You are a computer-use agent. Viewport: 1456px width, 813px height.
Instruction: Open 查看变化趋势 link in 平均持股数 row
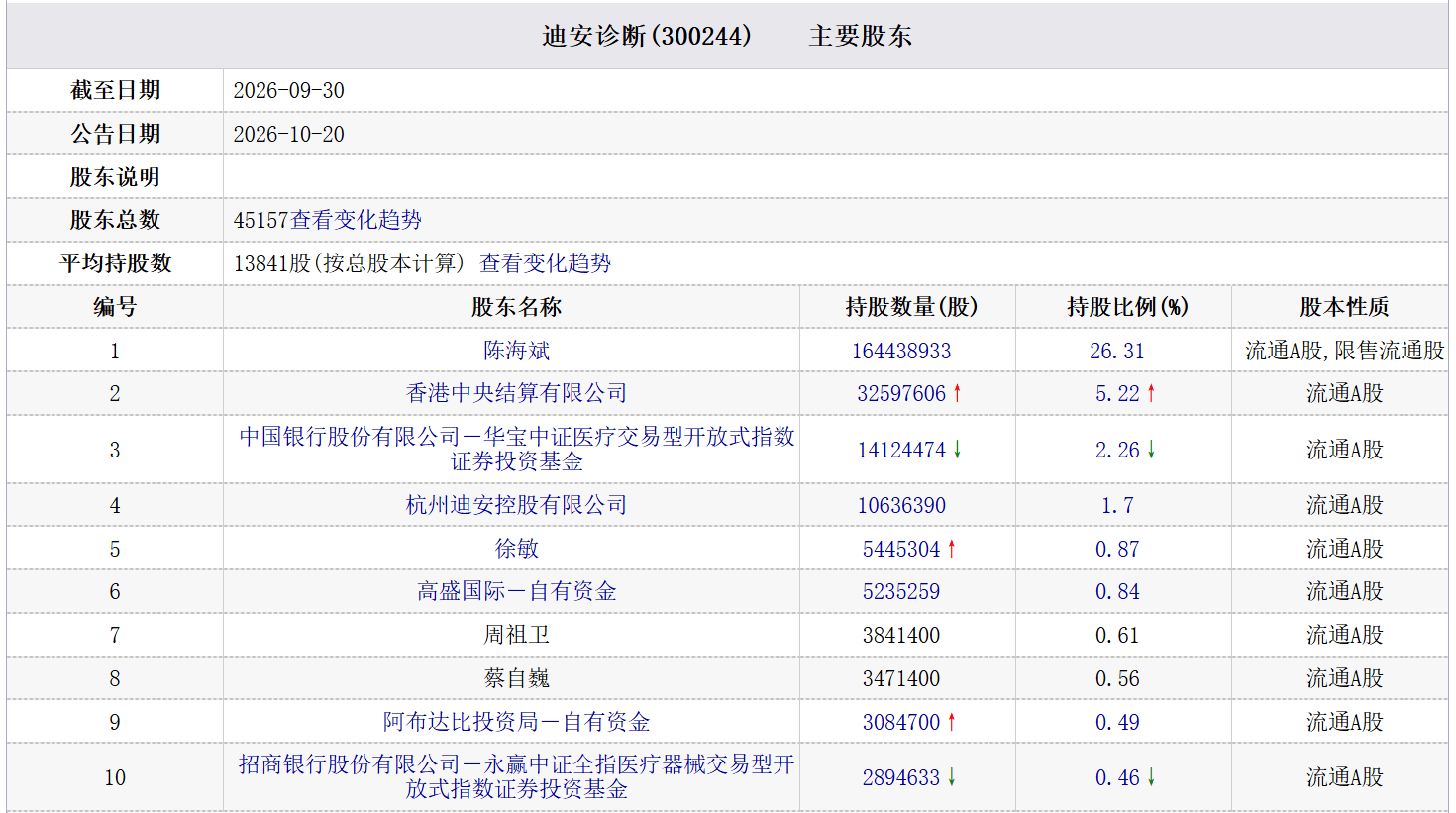click(x=546, y=263)
